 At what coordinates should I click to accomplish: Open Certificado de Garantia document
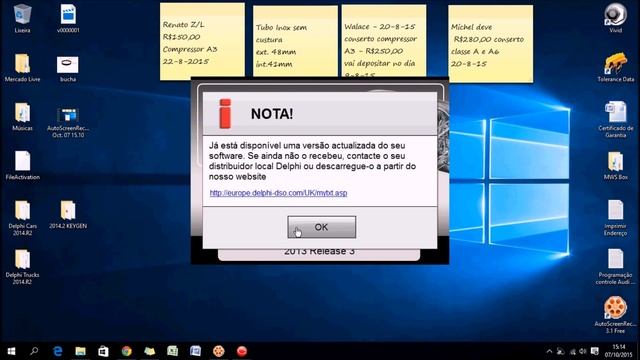click(x=616, y=119)
